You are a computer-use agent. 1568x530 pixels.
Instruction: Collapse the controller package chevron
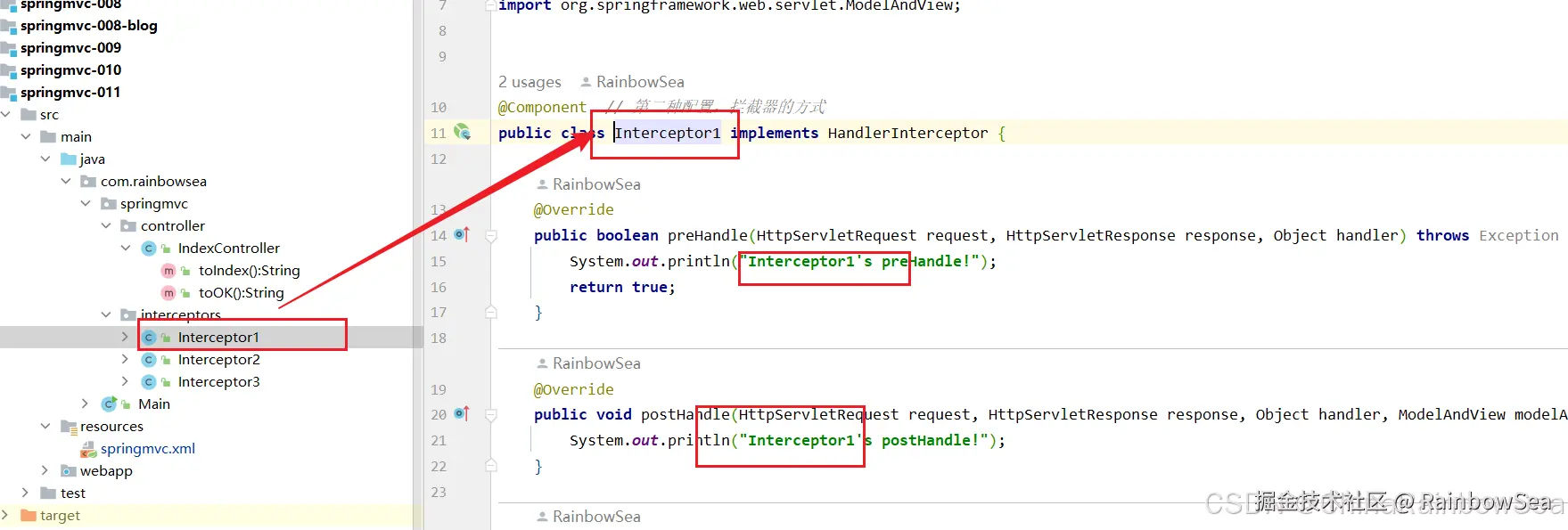(x=106, y=226)
